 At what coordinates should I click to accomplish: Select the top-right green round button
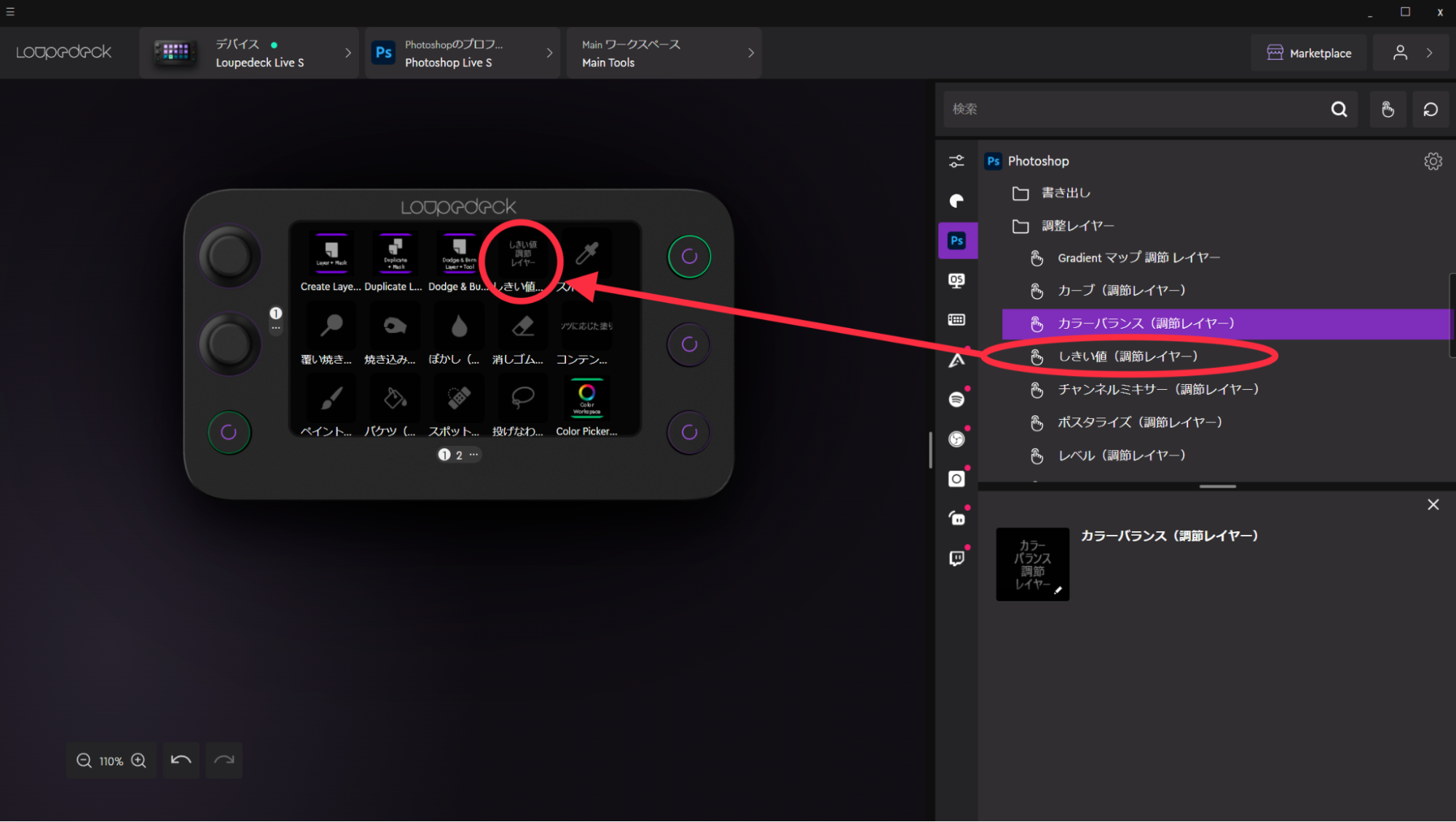pyautogui.click(x=689, y=257)
